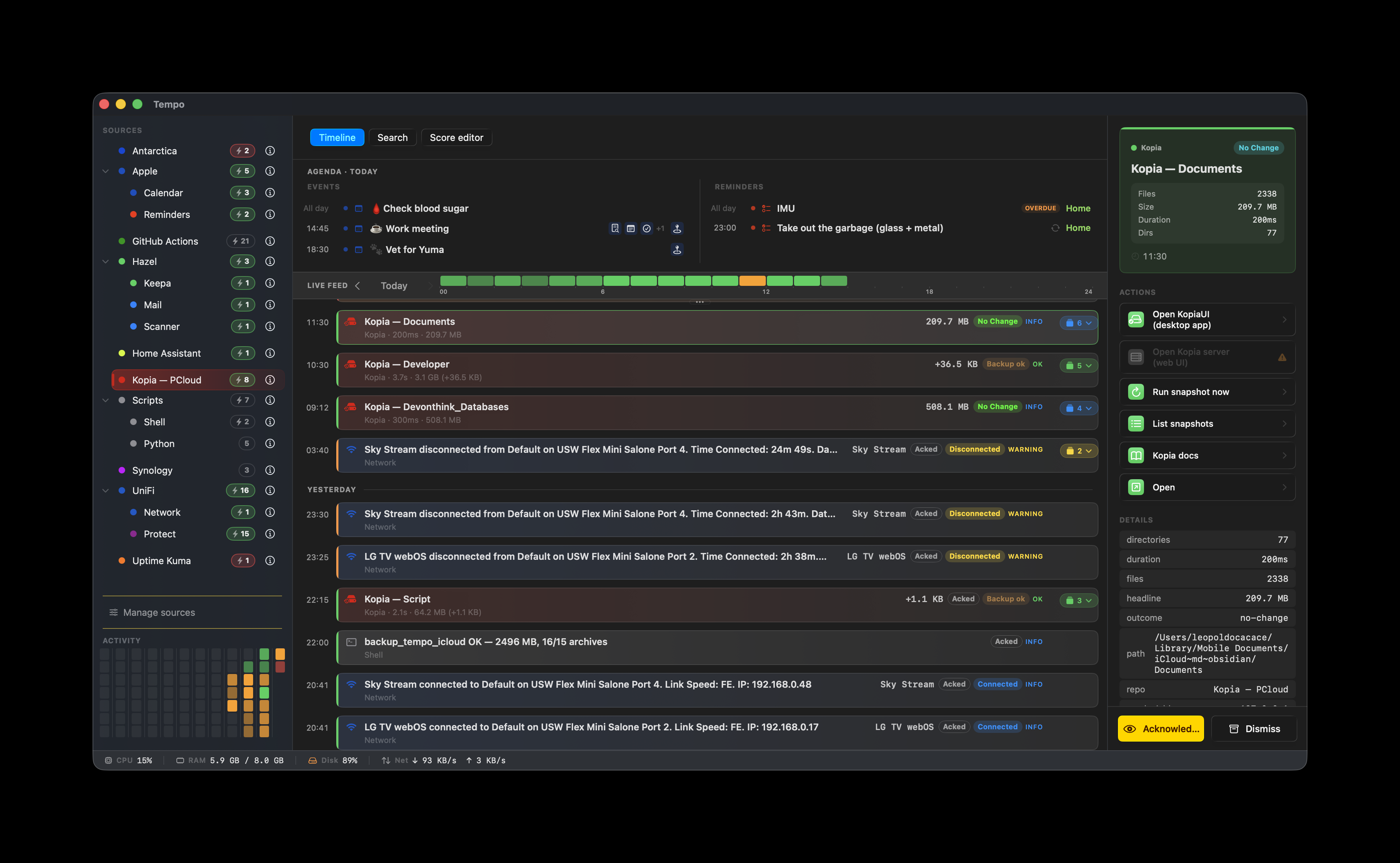Viewport: 1400px width, 863px height.
Task: Click the first green segment at hour 00
Action: coord(453,281)
